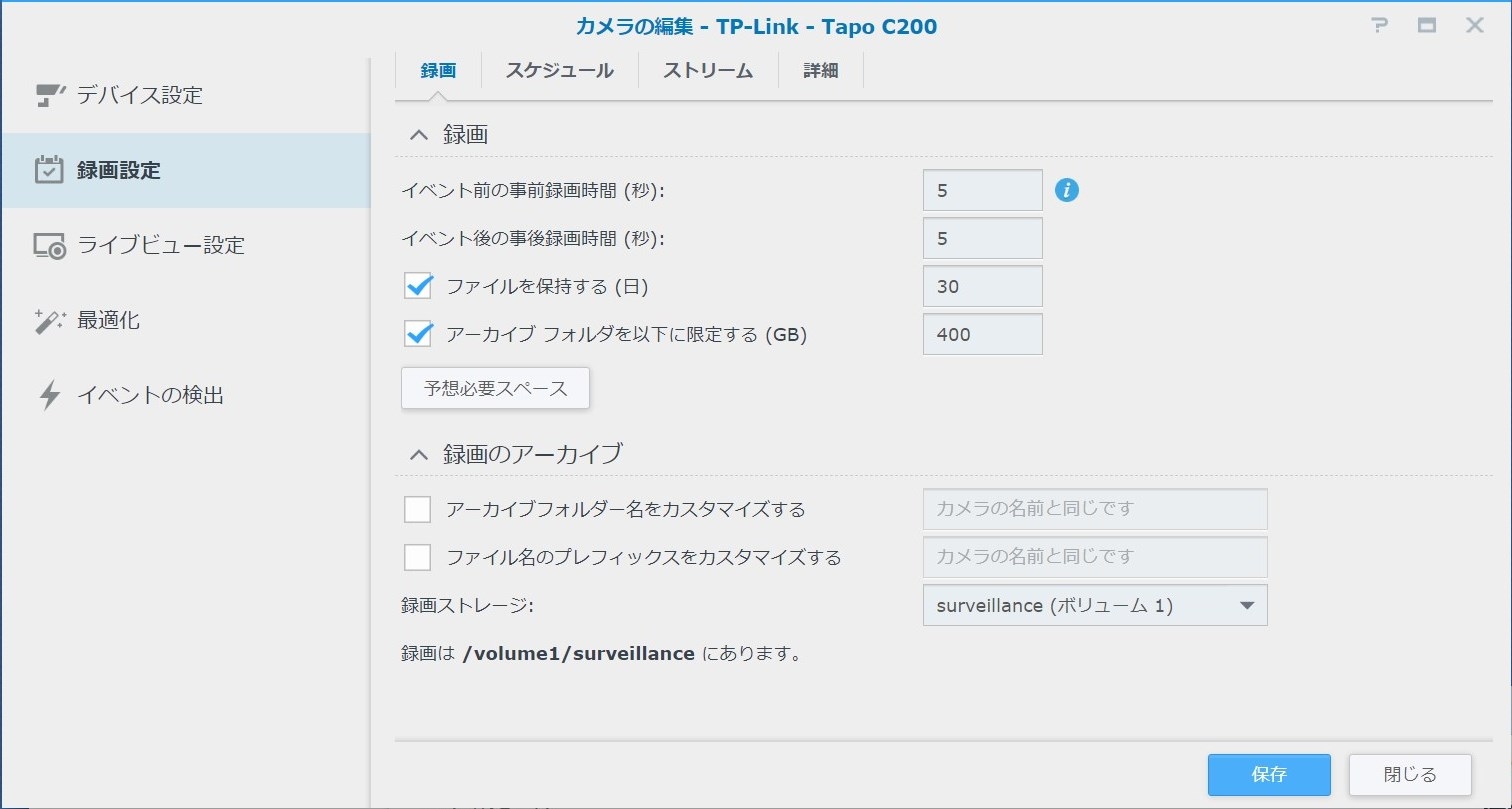Open the 録画ストレージ dropdown
The width and height of the screenshot is (1512, 809).
click(x=1094, y=606)
